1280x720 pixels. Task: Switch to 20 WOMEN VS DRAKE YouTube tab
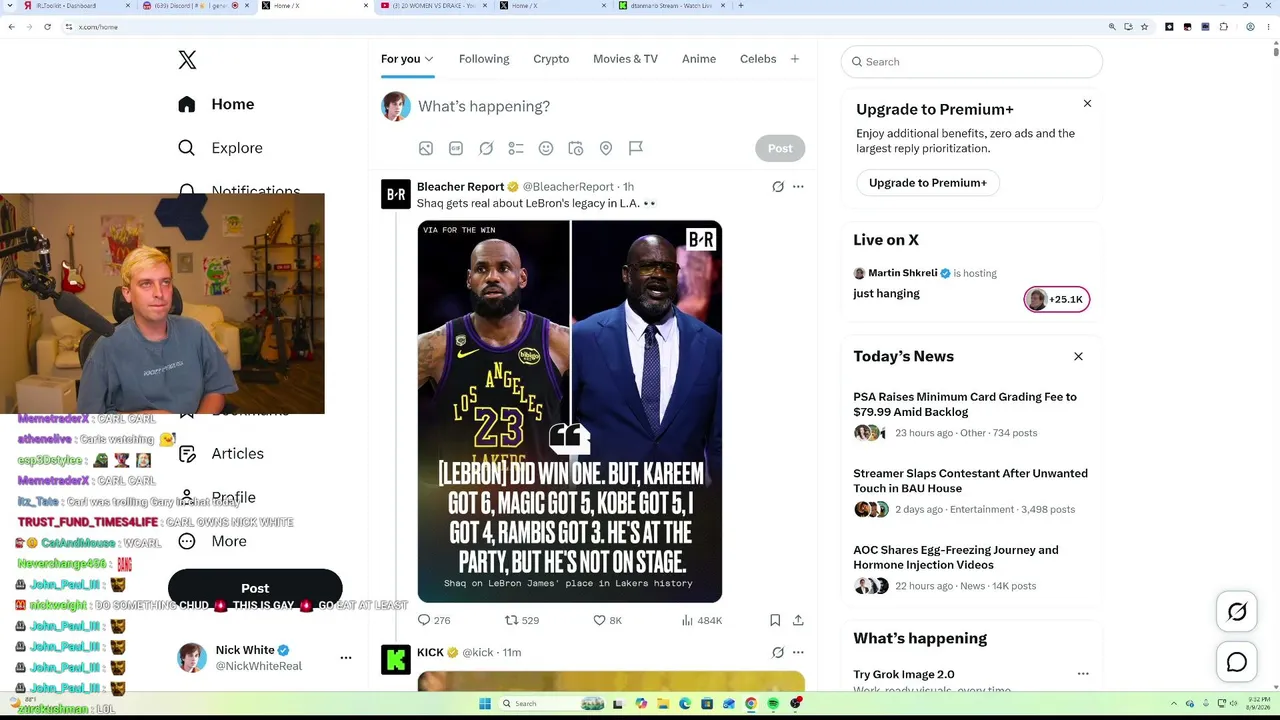pos(434,6)
